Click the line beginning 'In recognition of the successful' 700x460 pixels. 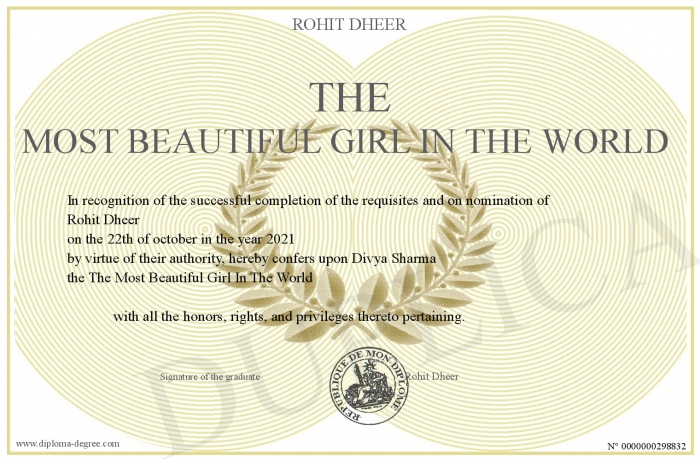click(x=308, y=201)
